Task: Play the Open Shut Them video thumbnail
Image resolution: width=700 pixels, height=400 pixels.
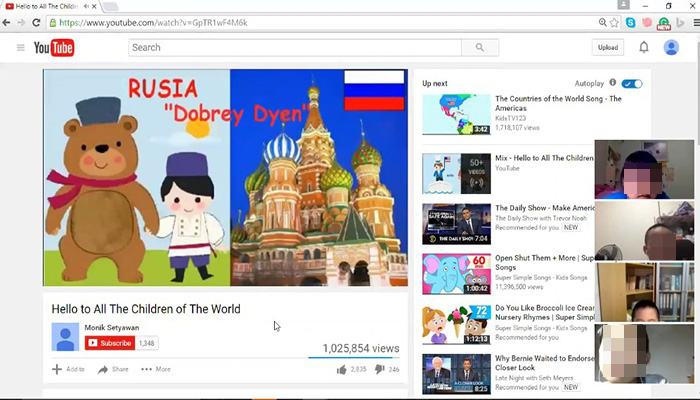Action: [x=456, y=273]
